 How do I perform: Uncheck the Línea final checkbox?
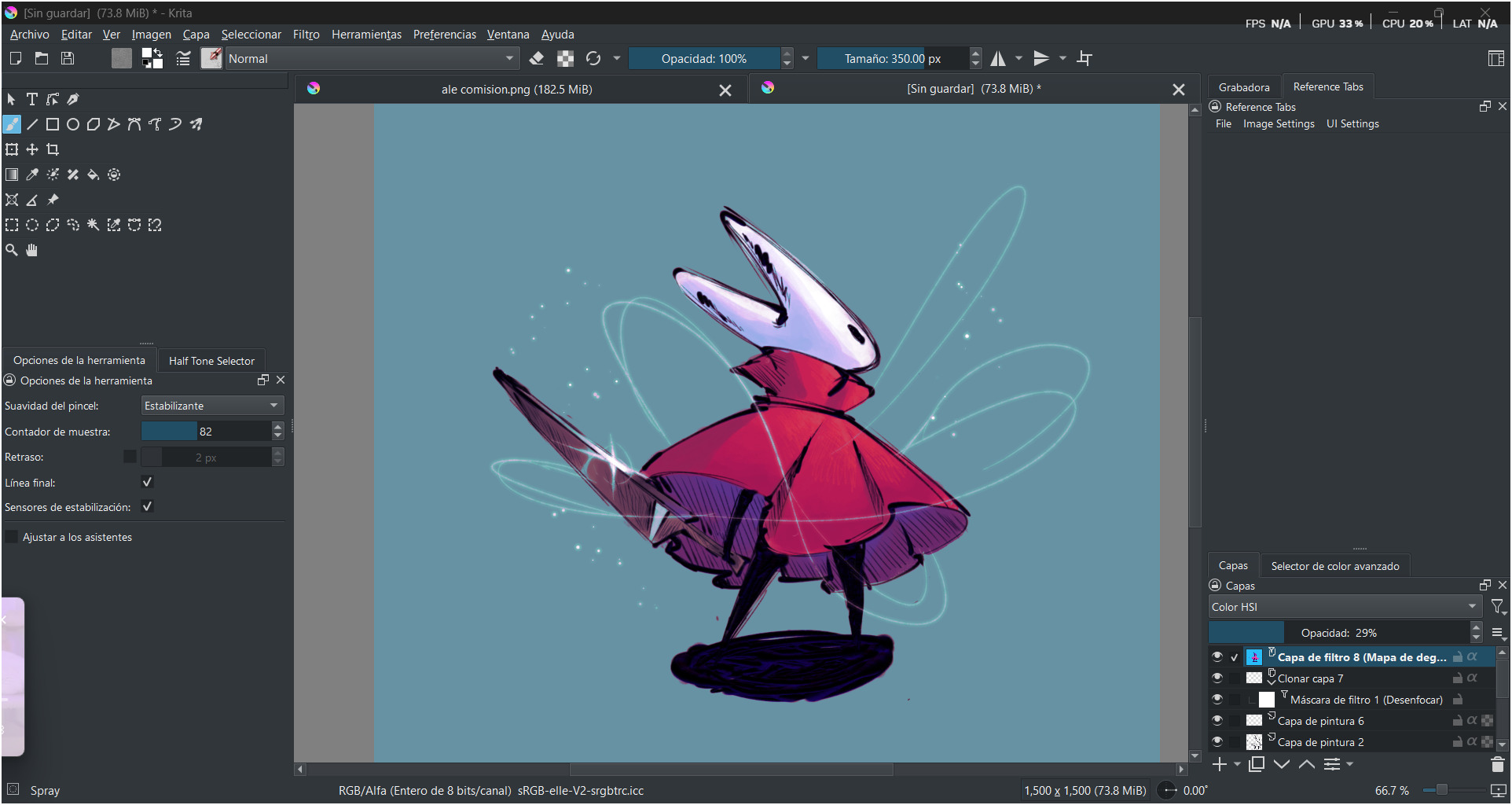click(147, 482)
